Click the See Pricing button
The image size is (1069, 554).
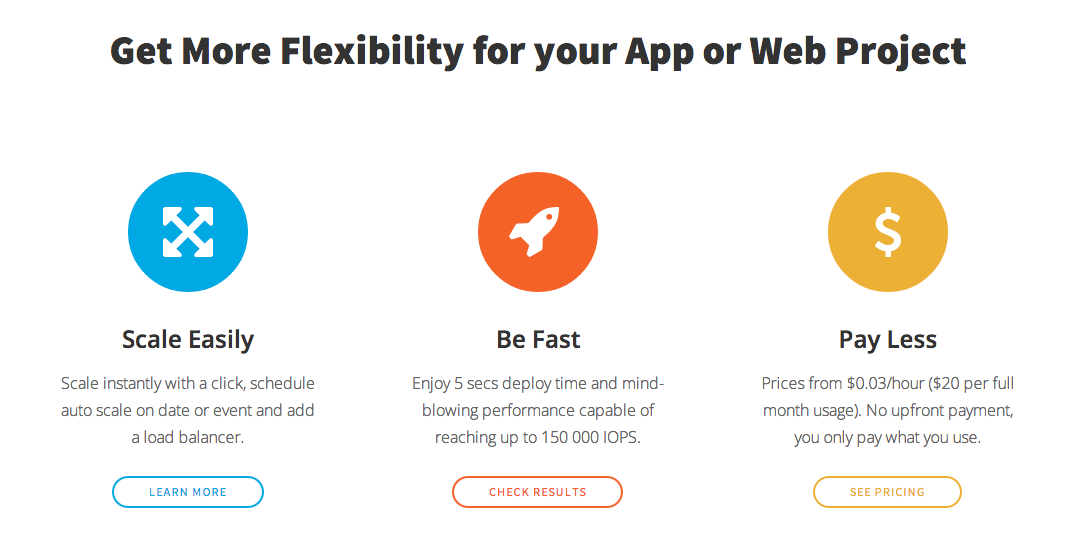coord(887,492)
